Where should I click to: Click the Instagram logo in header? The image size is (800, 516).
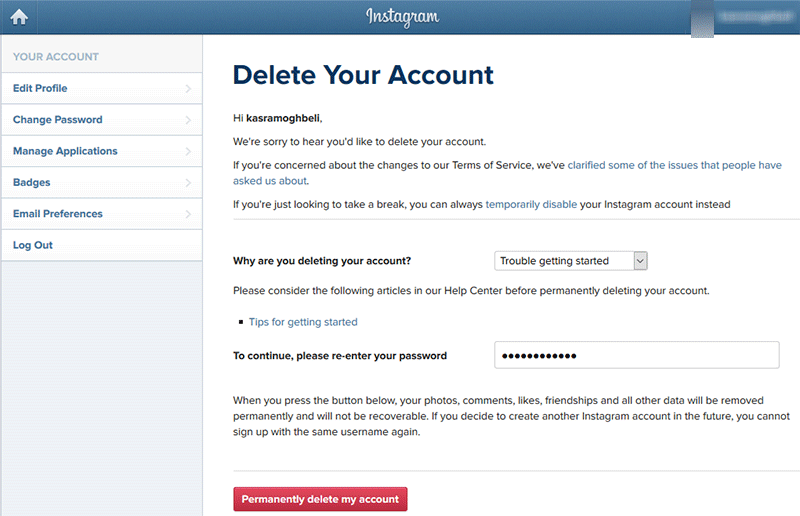click(403, 17)
